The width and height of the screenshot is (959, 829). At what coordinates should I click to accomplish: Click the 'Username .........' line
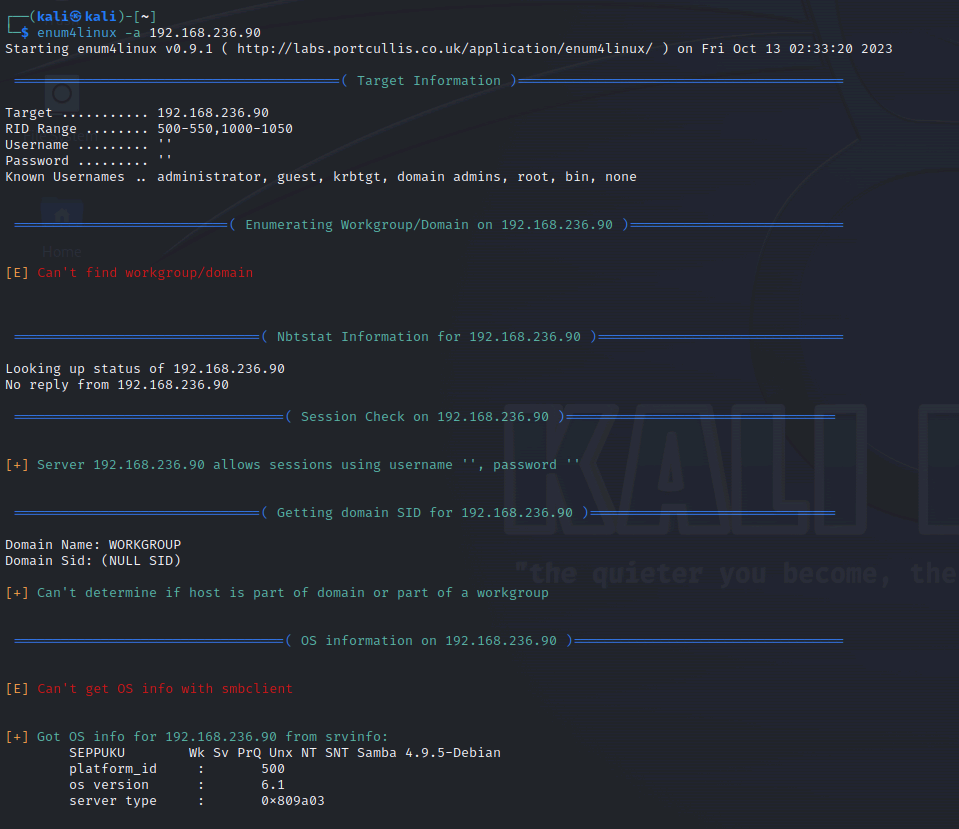coord(88,144)
